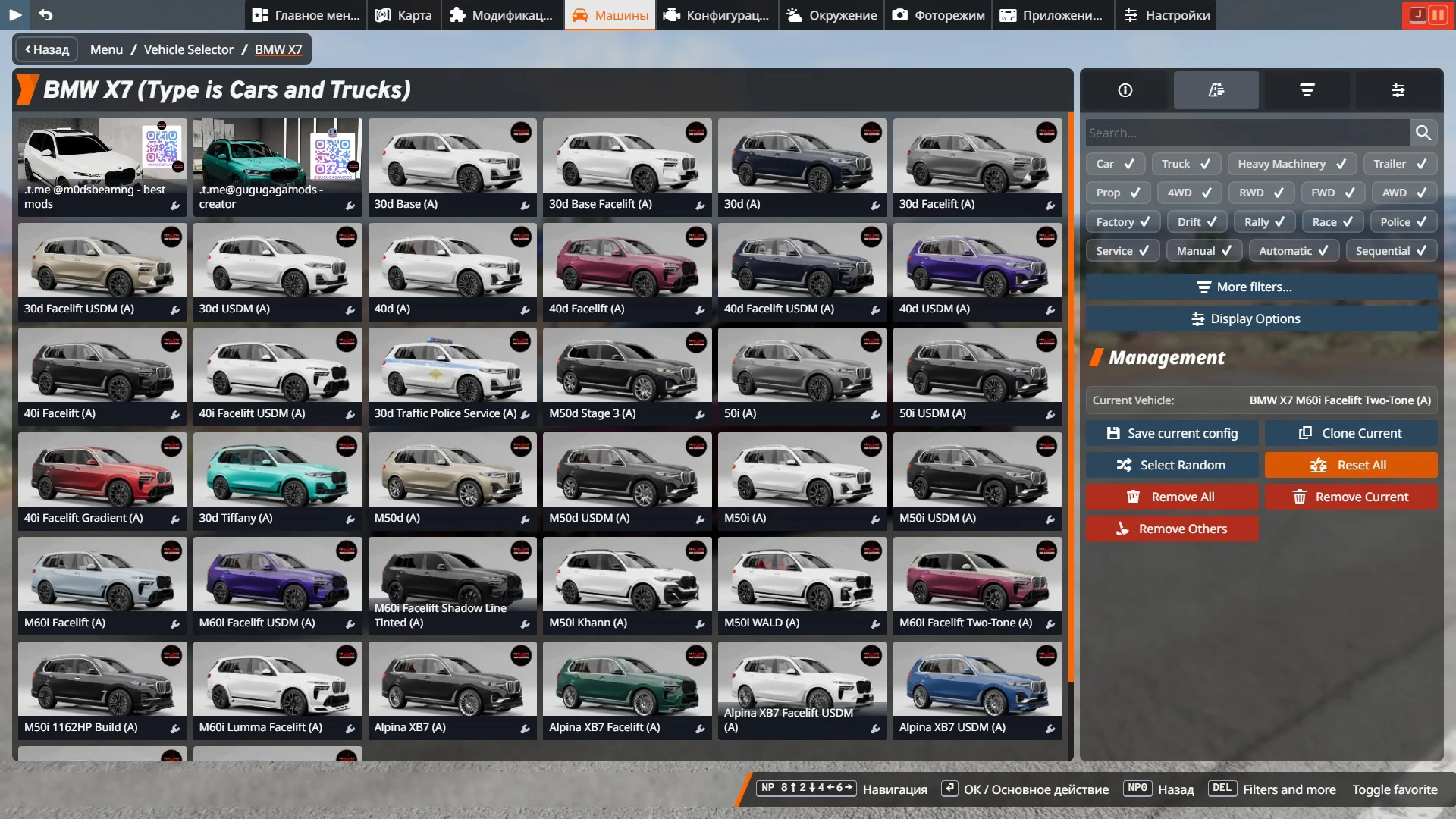
Task: Switch to the Окружение tab
Action: pyautogui.click(x=831, y=15)
